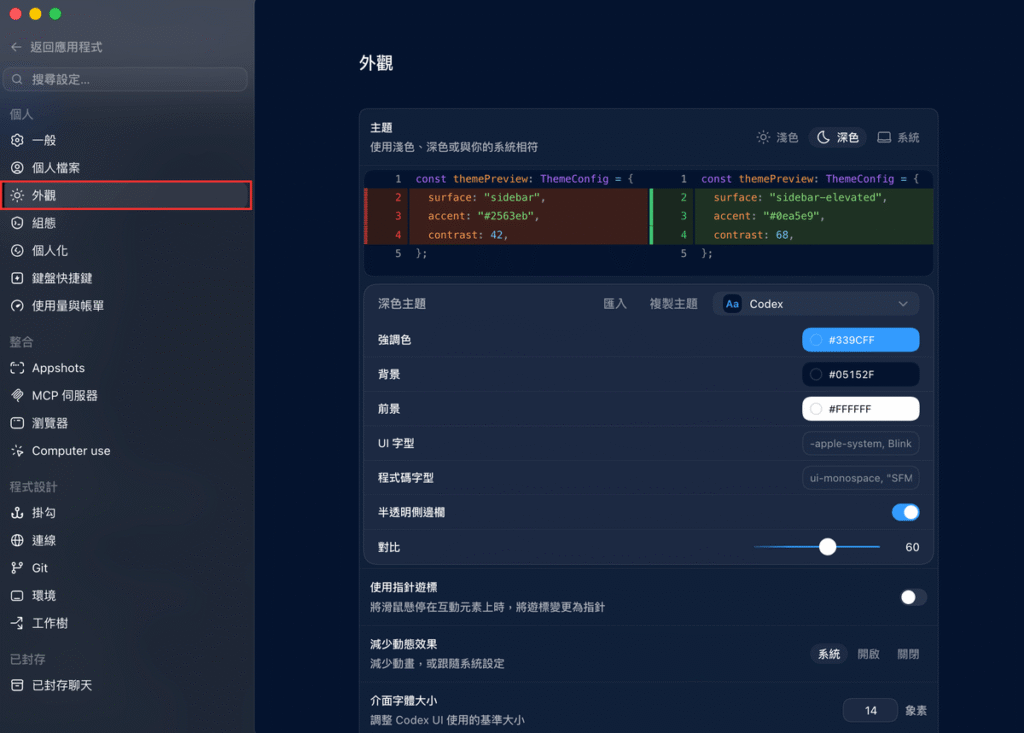
Task: Disable the 半透明側邊欄 toggle
Action: coord(905,512)
